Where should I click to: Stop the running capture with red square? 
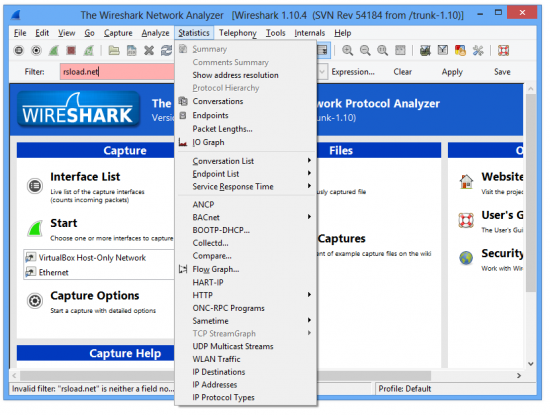click(x=71, y=51)
